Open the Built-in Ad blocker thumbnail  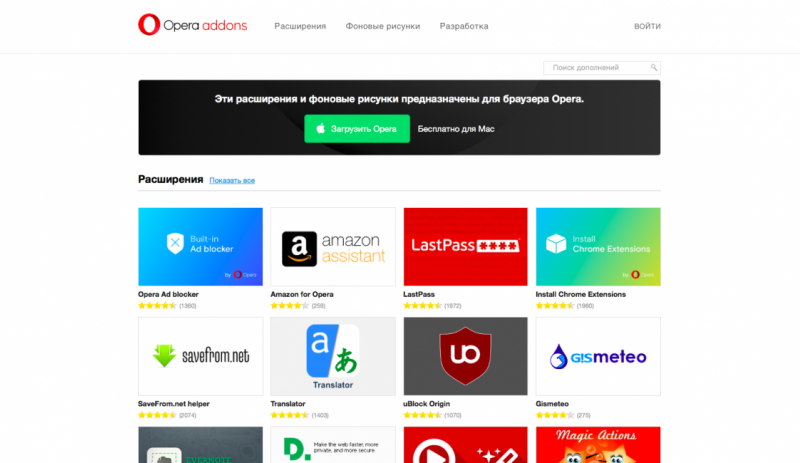[201, 247]
